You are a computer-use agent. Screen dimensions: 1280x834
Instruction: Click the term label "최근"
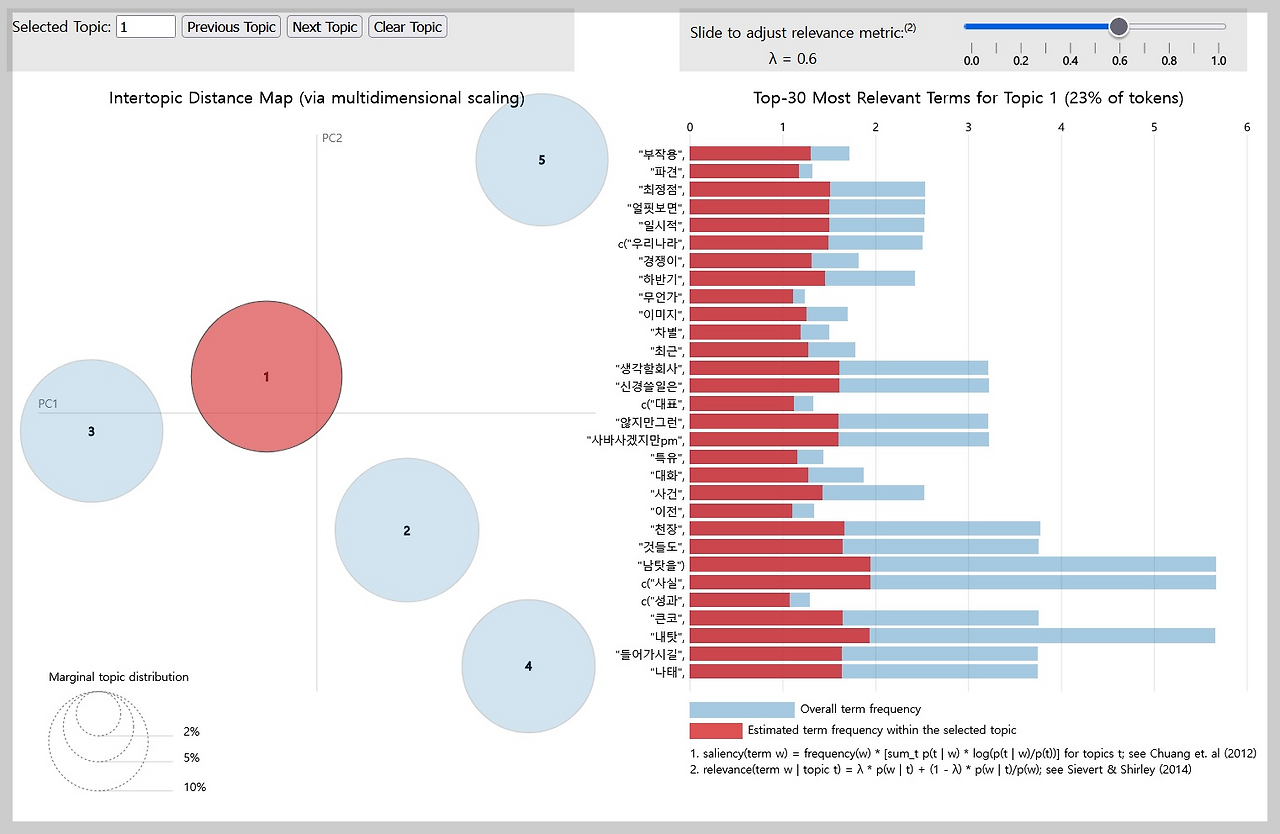(x=668, y=350)
